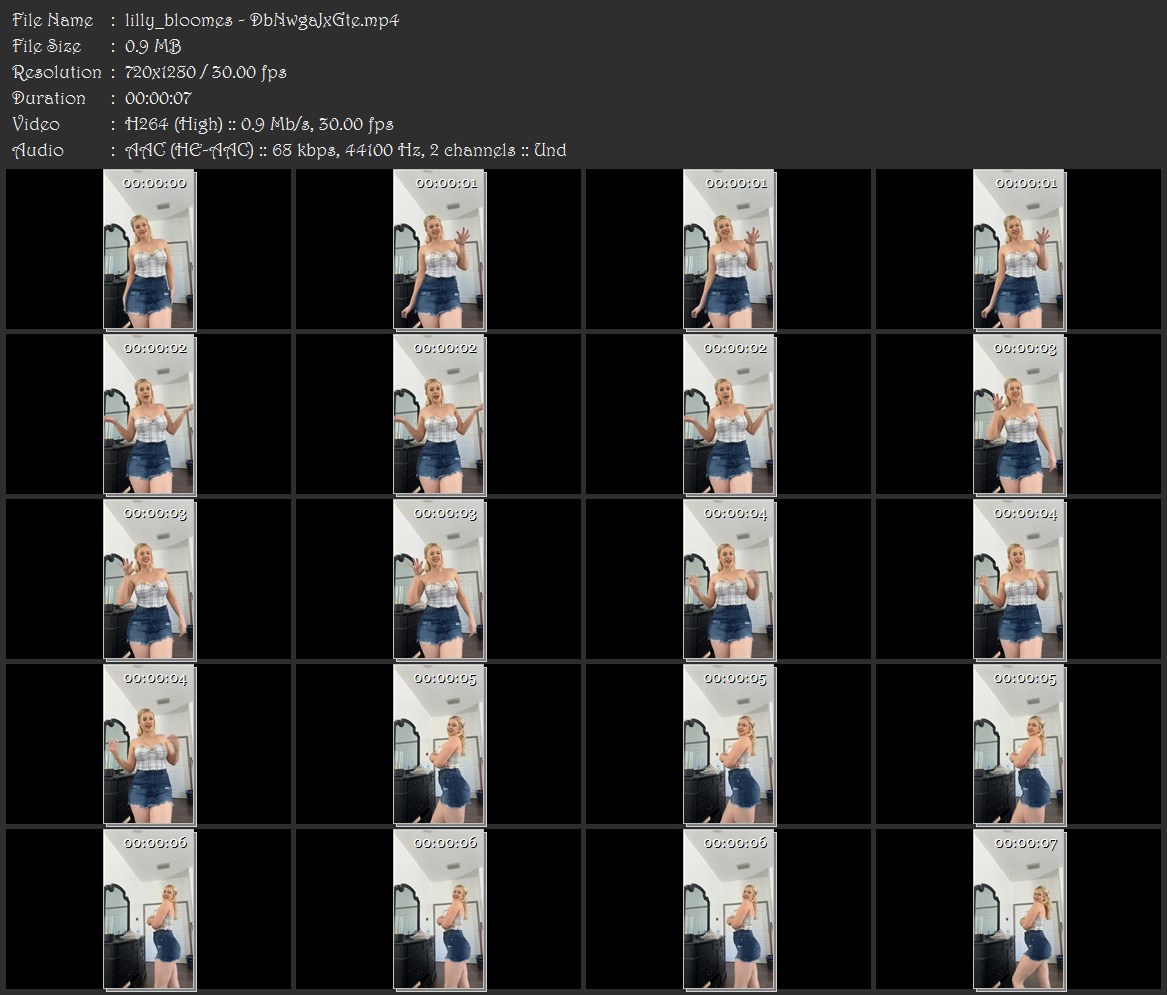Click the 'File Size' label

[x=47, y=46]
